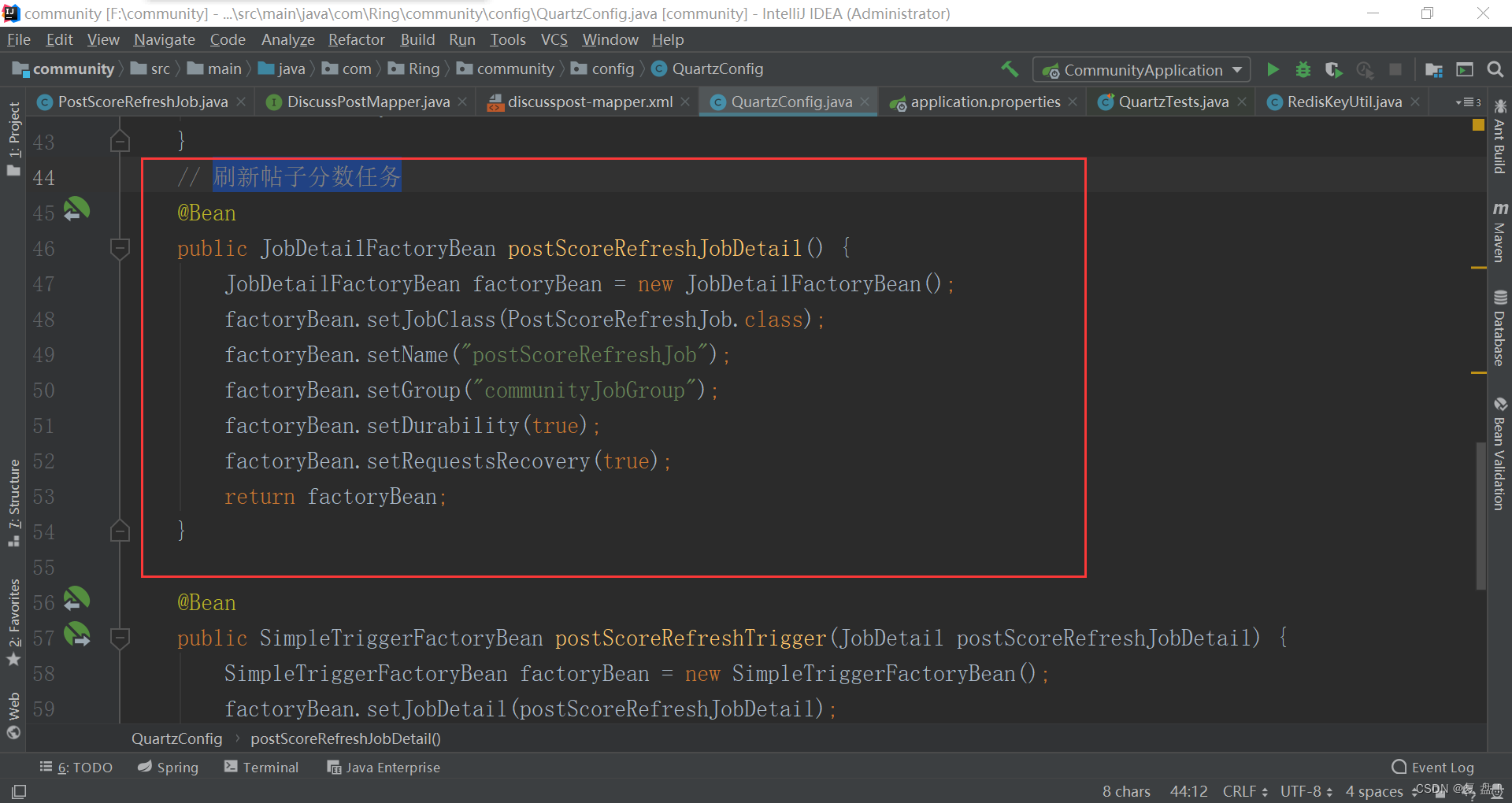Open the Project tool window
Viewport: 1512px width, 803px height.
[x=13, y=139]
